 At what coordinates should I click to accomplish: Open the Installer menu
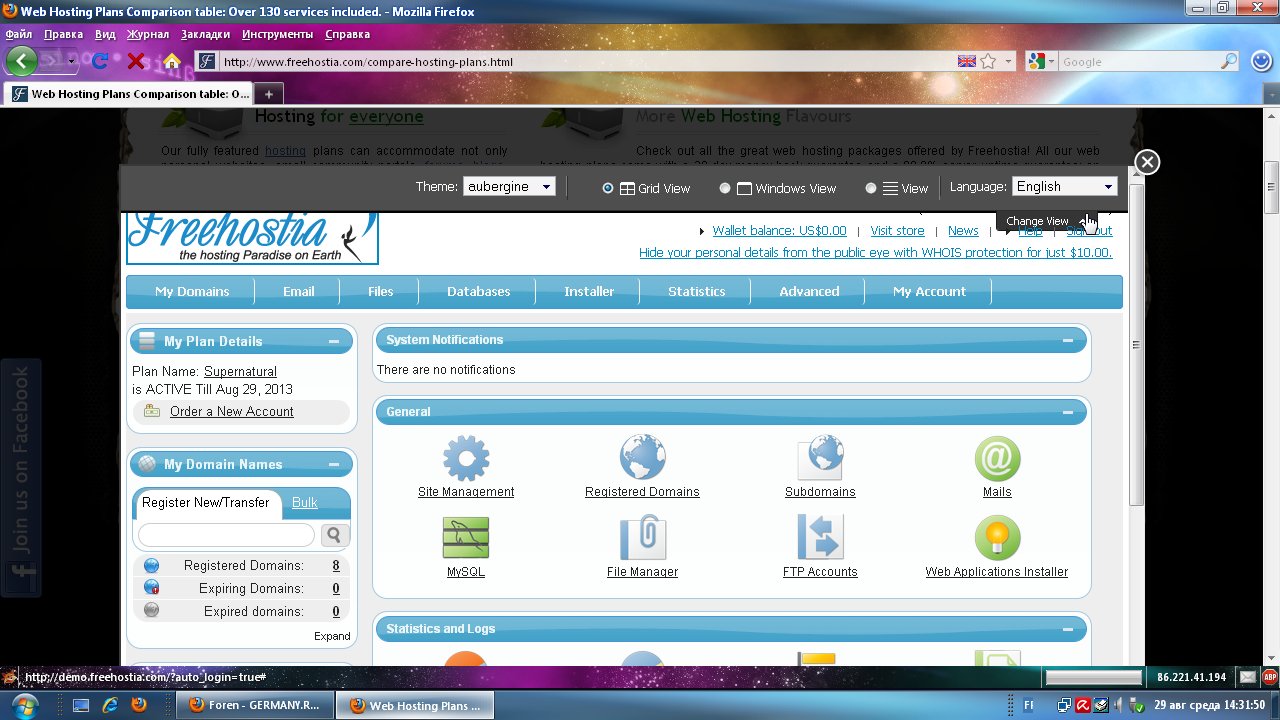click(x=589, y=291)
